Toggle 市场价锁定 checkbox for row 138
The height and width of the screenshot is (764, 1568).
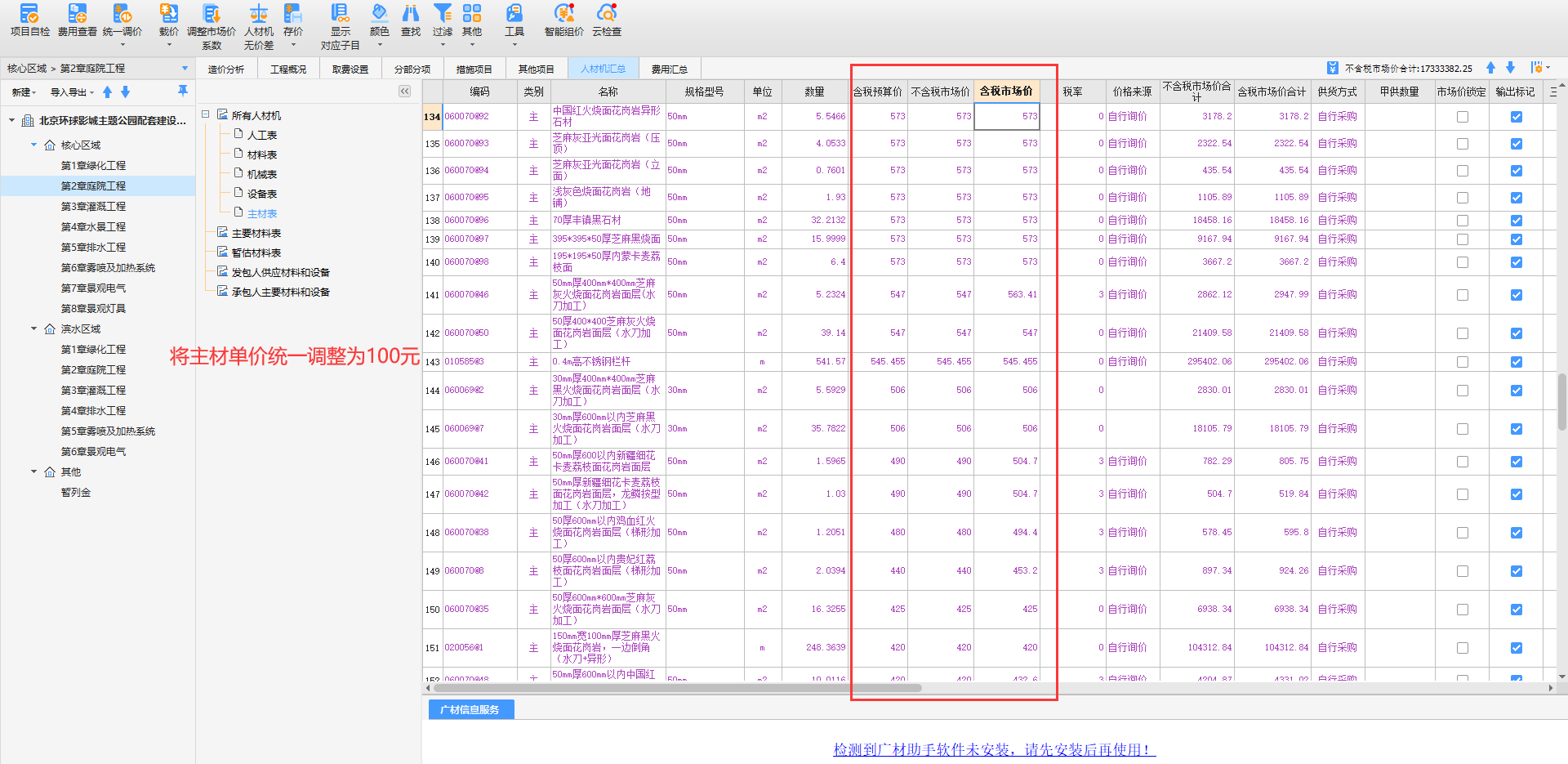tap(1463, 221)
